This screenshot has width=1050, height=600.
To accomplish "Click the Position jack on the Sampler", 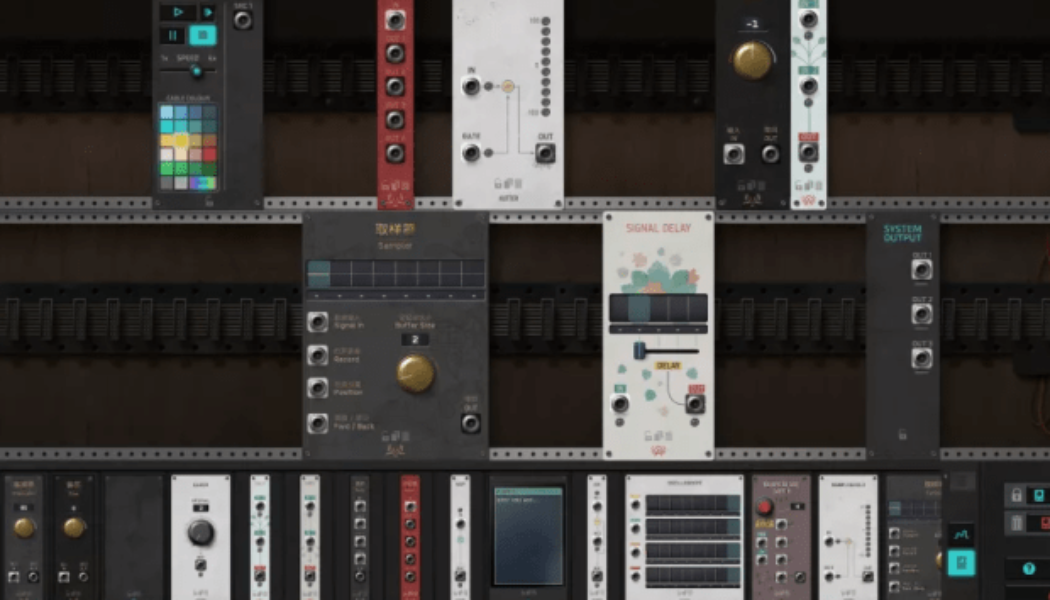I will [x=317, y=387].
